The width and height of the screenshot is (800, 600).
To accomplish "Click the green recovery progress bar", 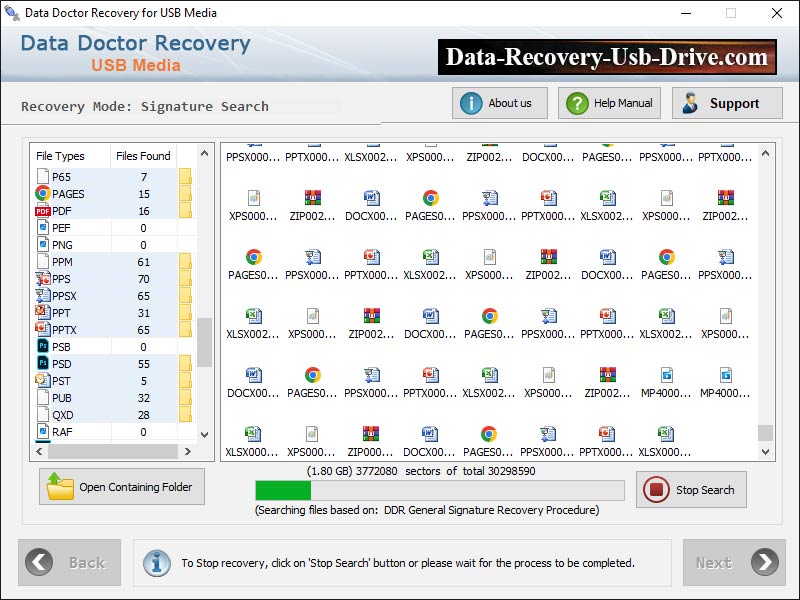I will [283, 490].
